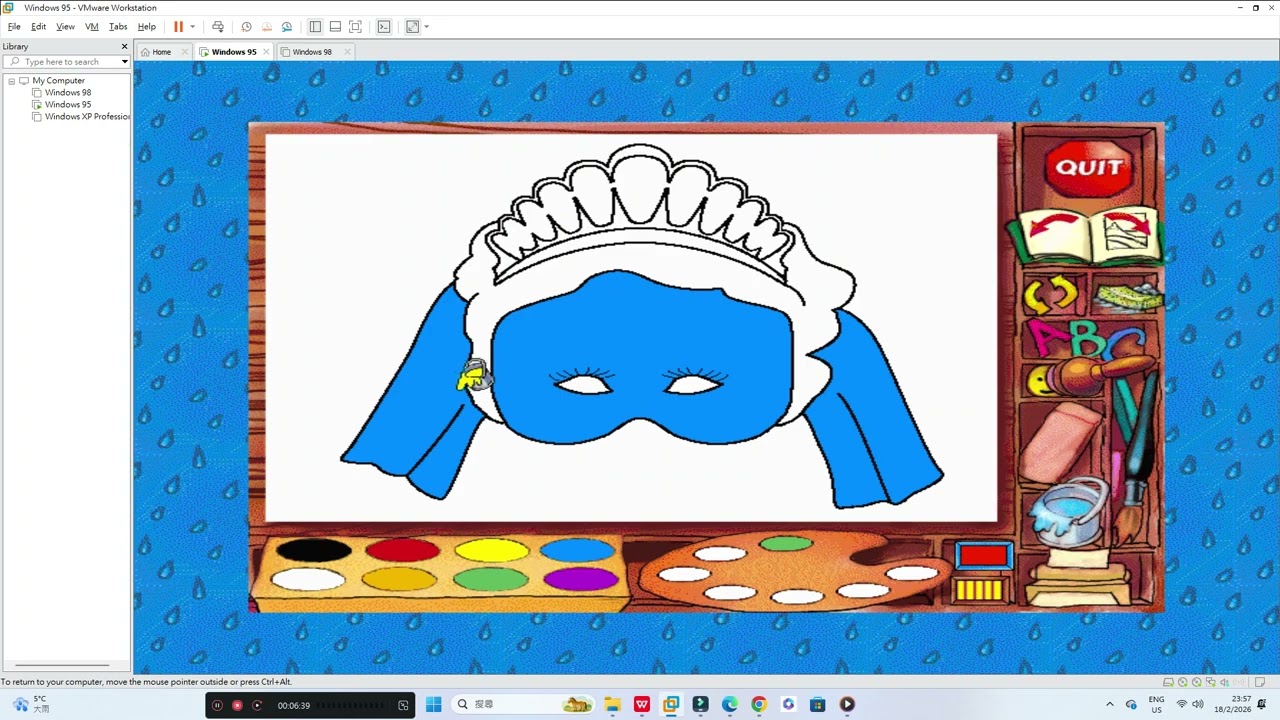Viewport: 1280px width, 720px height.
Task: Toggle the thumbnail bar view icon
Action: click(x=335, y=27)
